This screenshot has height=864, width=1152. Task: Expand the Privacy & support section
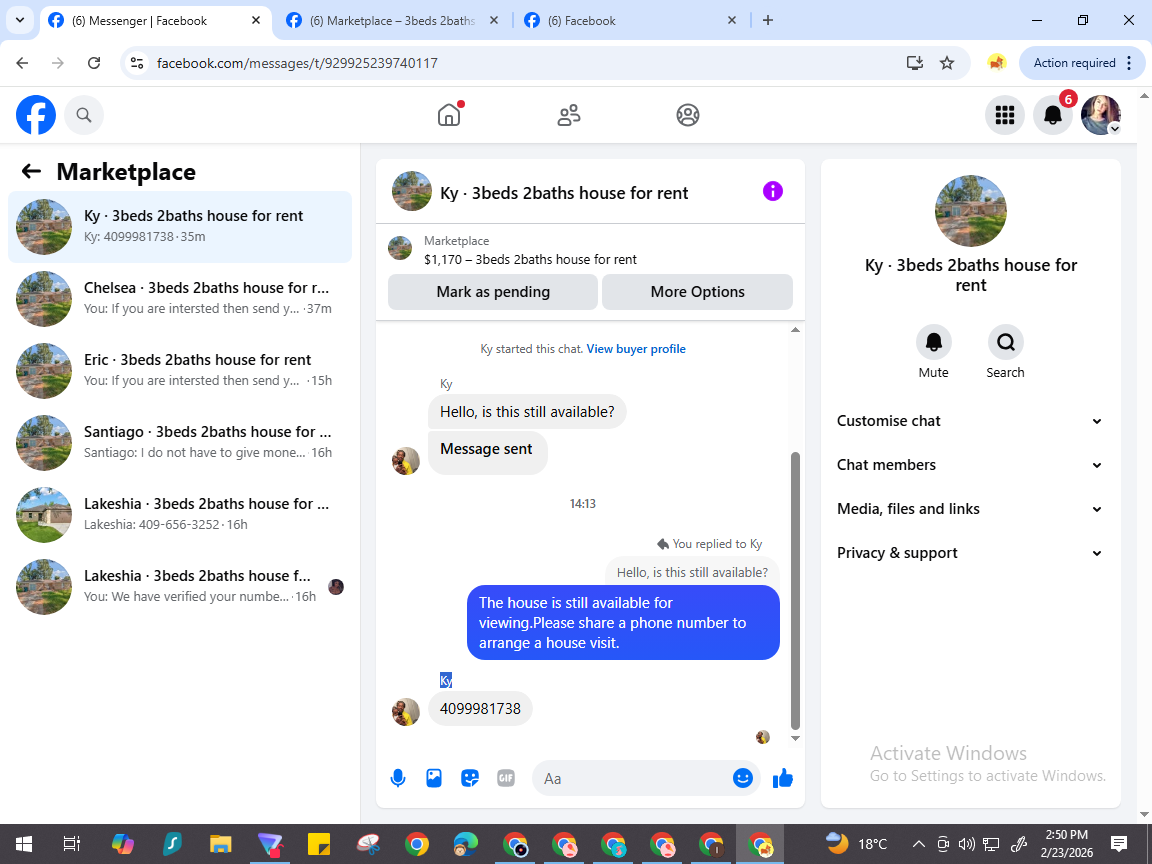[970, 553]
